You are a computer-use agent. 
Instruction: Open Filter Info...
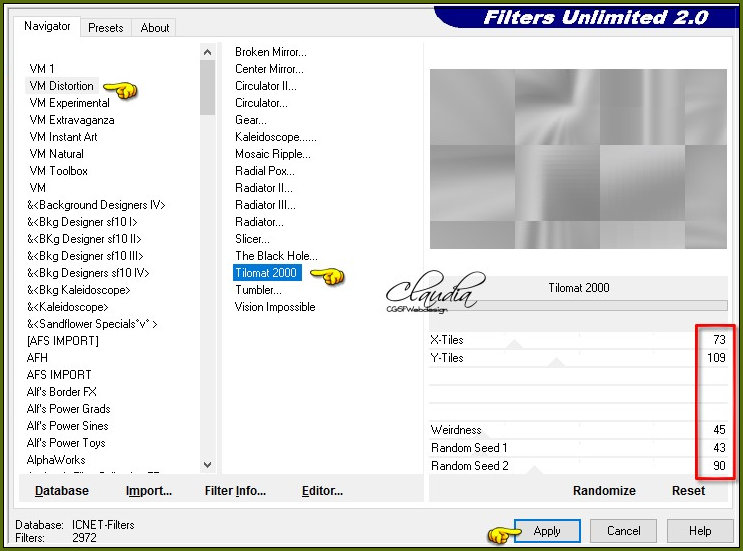coord(235,491)
